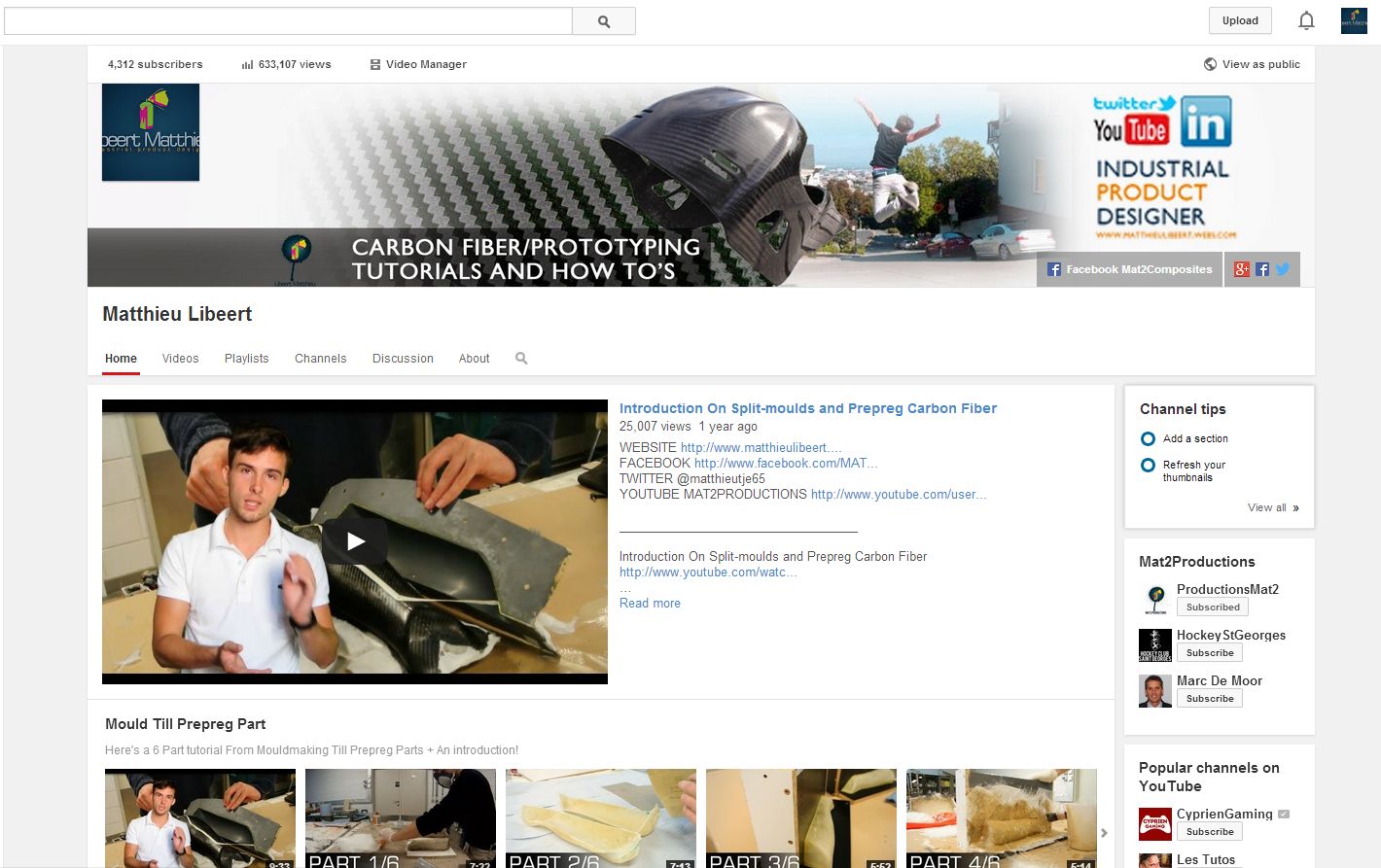Open the Video Manager
1381x868 pixels.
(x=417, y=64)
